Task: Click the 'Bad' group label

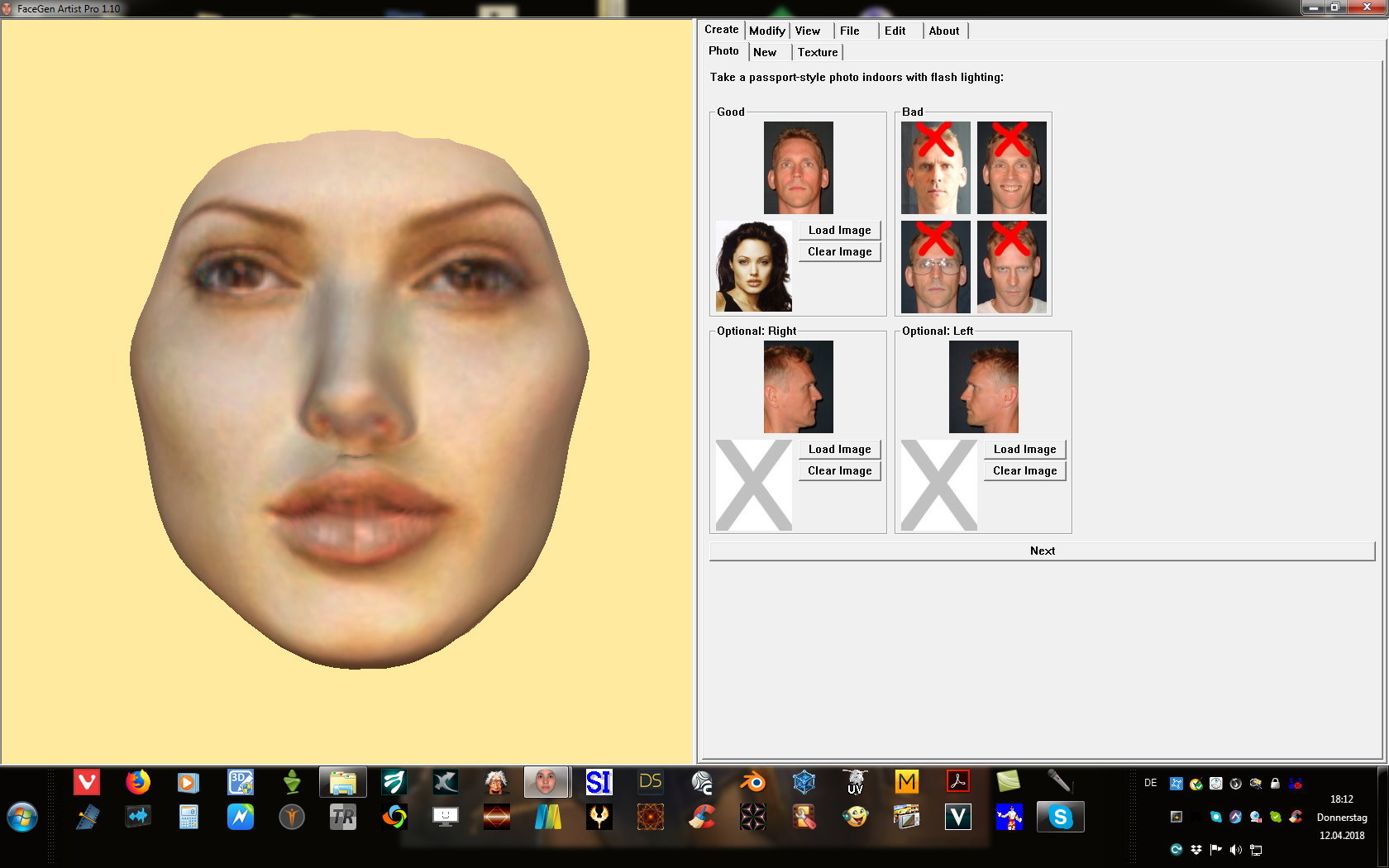Action: pyautogui.click(x=912, y=112)
